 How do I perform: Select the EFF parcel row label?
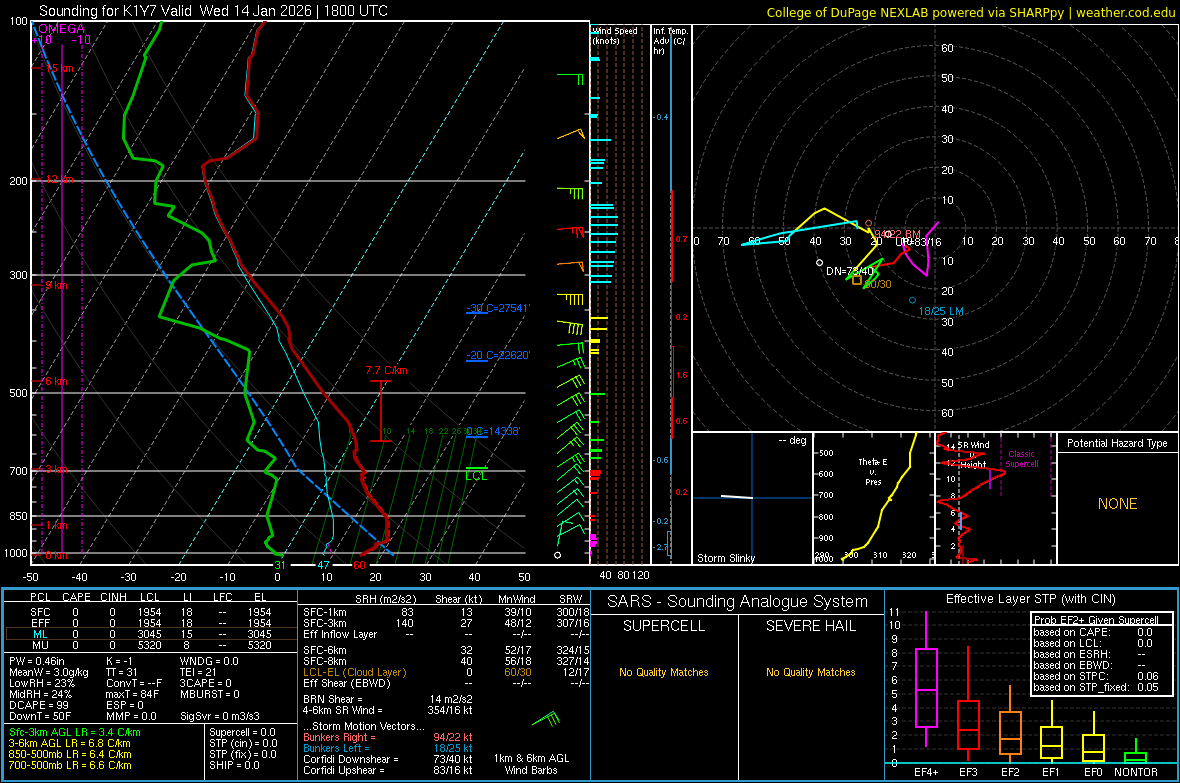click(x=40, y=623)
